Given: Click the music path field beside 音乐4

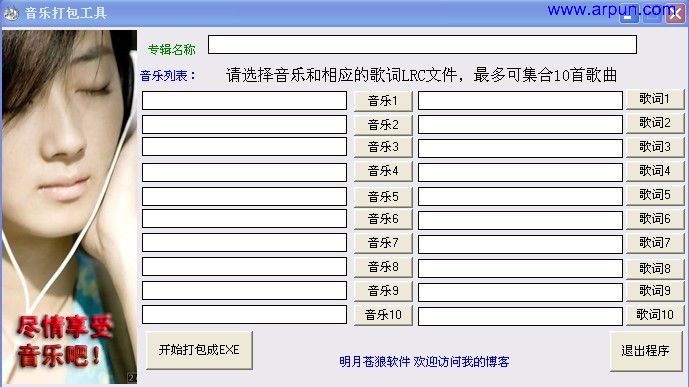Looking at the screenshot, I should 244,172.
